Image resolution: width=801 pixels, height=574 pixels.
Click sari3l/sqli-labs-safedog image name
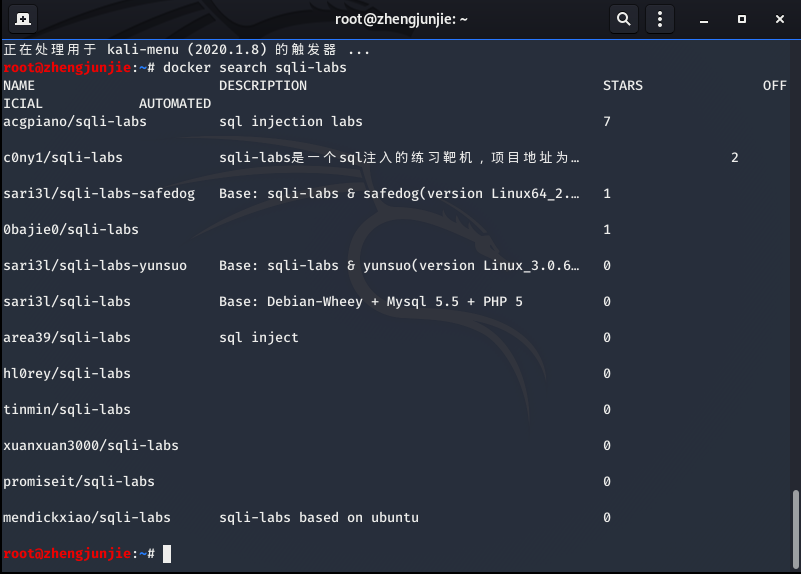coord(99,193)
